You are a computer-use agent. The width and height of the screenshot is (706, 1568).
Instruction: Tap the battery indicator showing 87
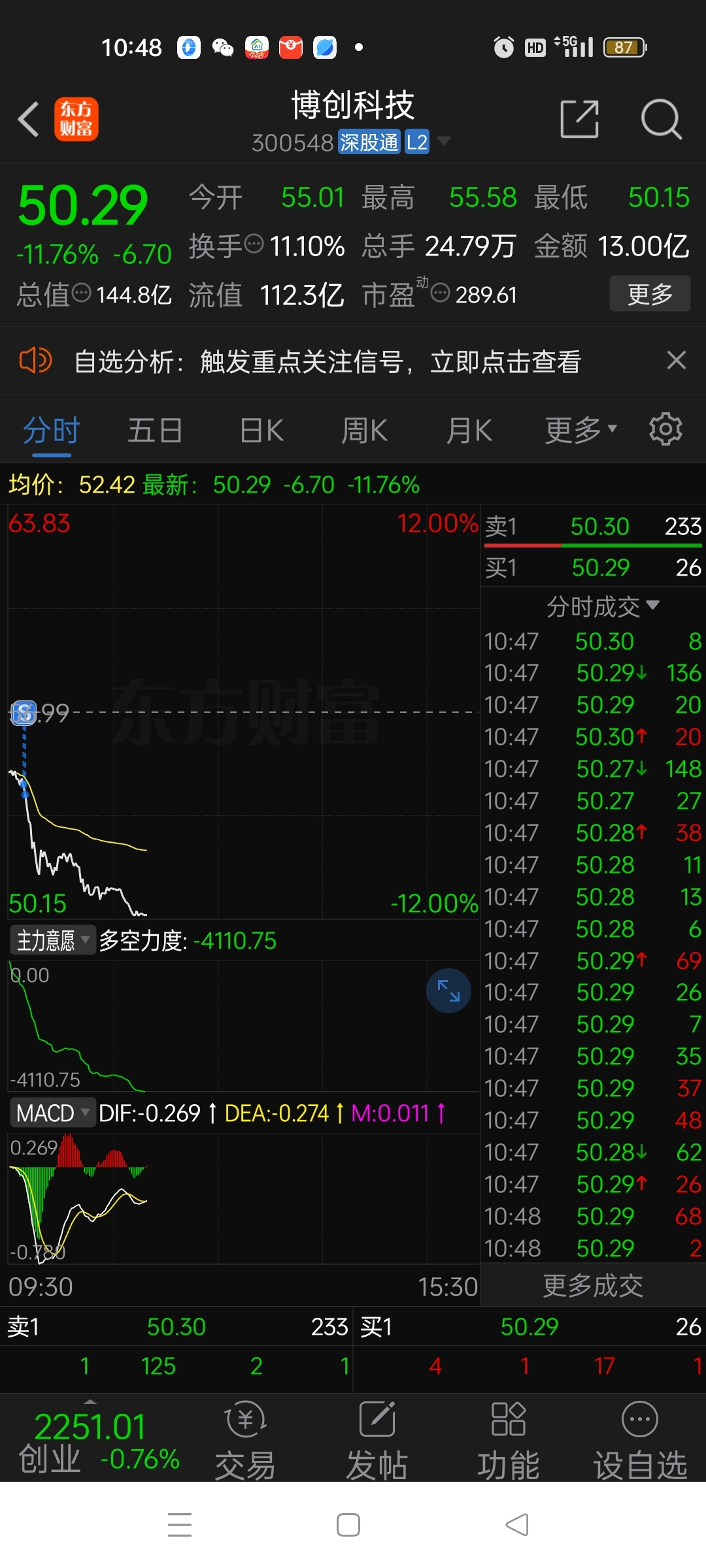(625, 47)
